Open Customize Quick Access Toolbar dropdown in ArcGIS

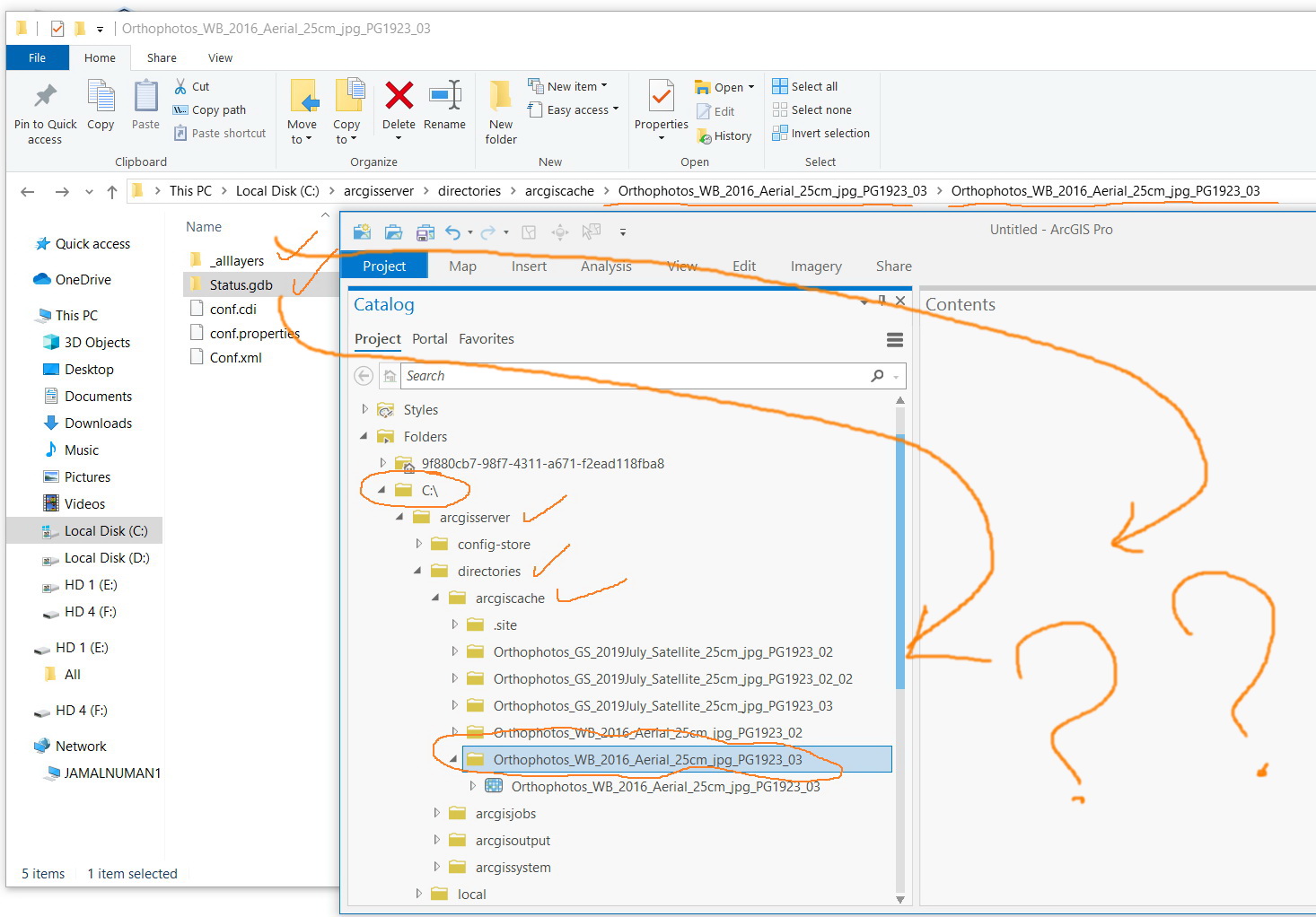(622, 232)
